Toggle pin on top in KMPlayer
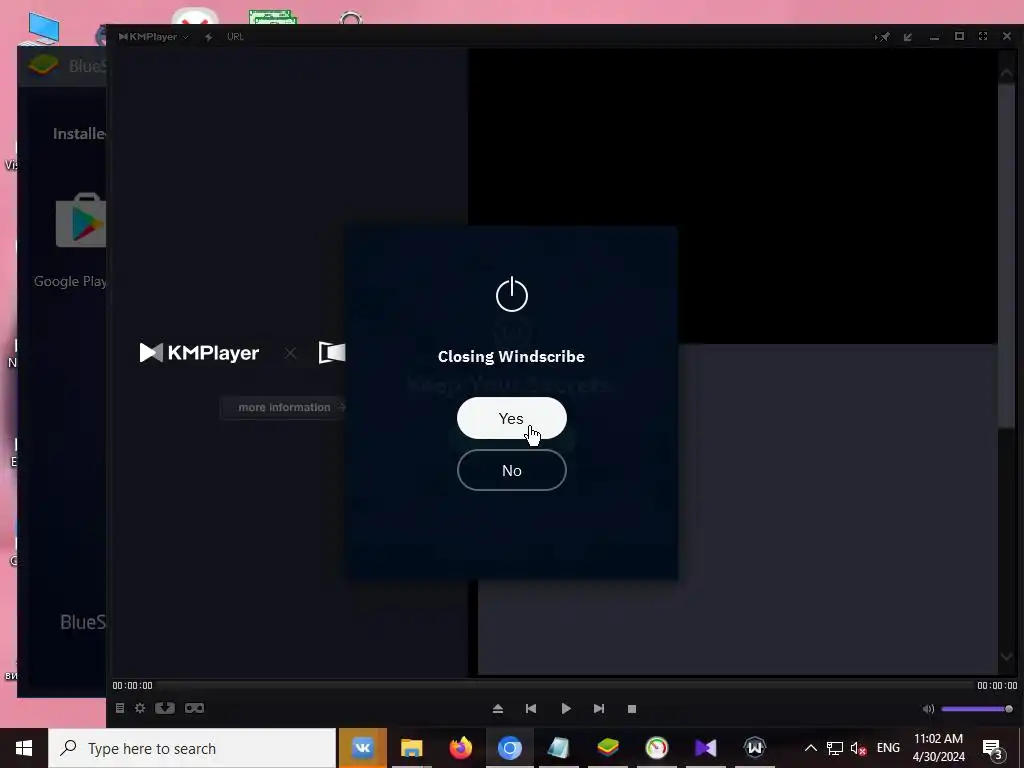This screenshot has height=768, width=1024. pos(882,37)
